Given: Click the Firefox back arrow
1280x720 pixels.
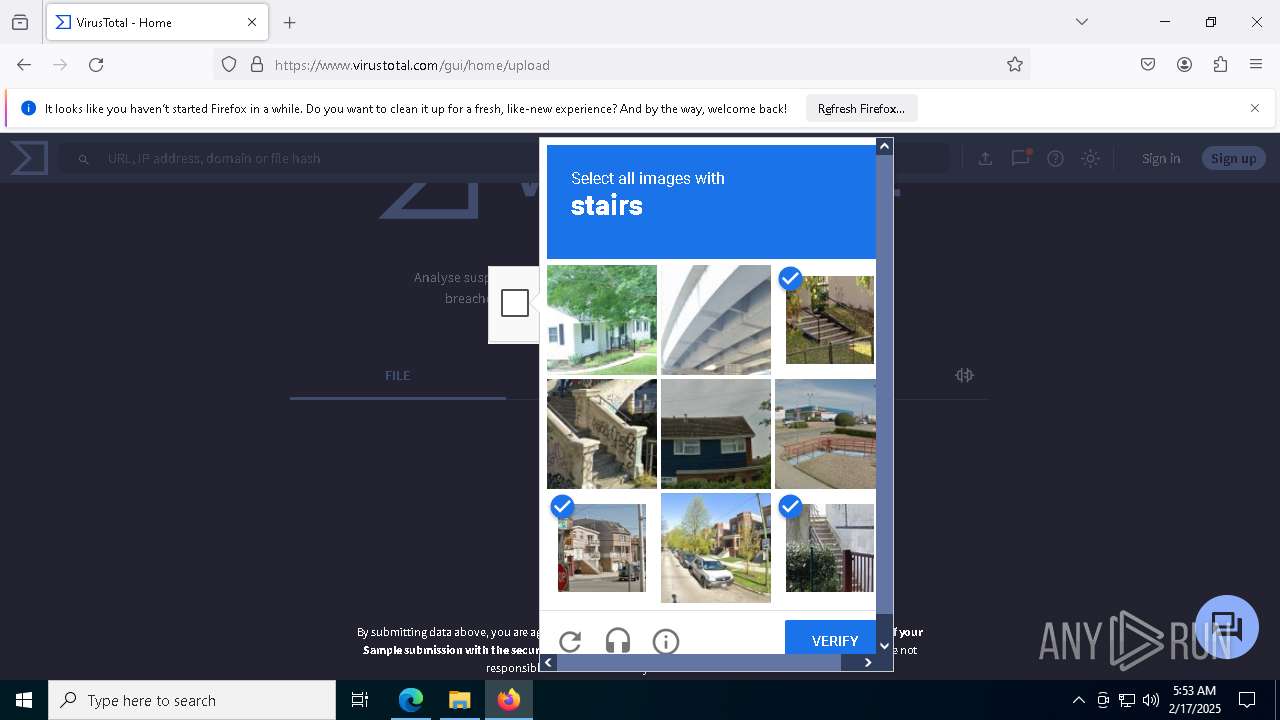Looking at the screenshot, I should tap(24, 65).
